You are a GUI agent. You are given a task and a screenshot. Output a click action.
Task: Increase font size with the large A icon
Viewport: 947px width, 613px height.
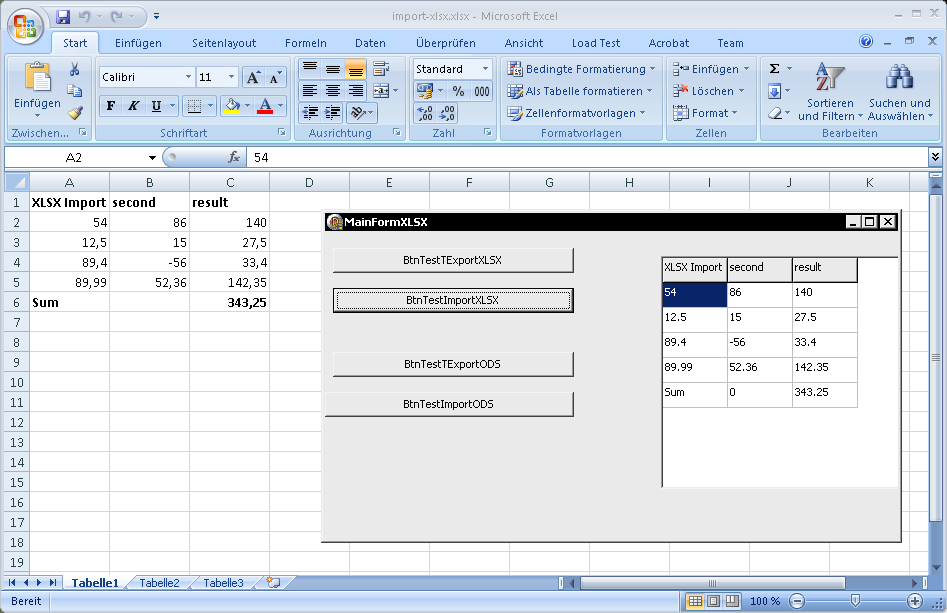point(253,77)
